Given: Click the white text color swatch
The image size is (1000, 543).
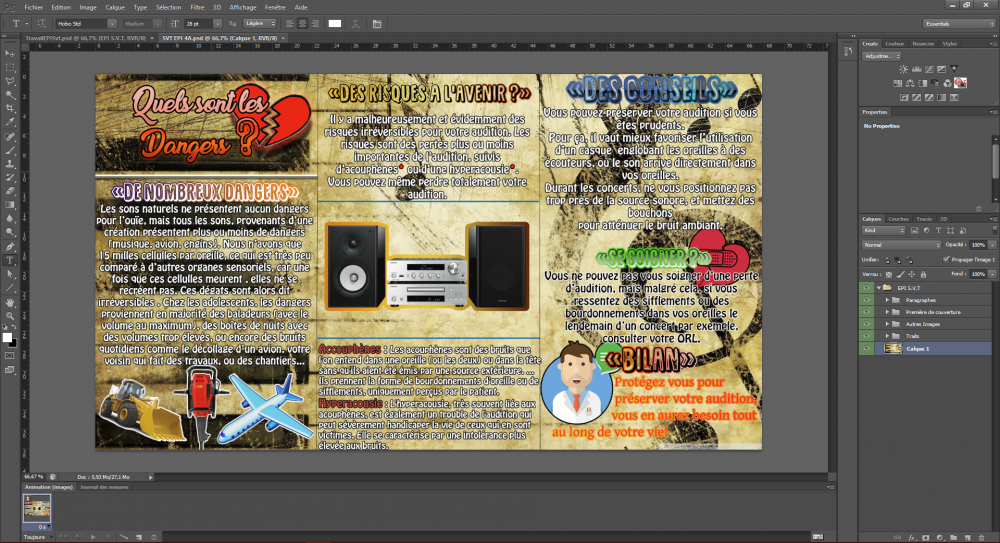Looking at the screenshot, I should pos(335,23).
